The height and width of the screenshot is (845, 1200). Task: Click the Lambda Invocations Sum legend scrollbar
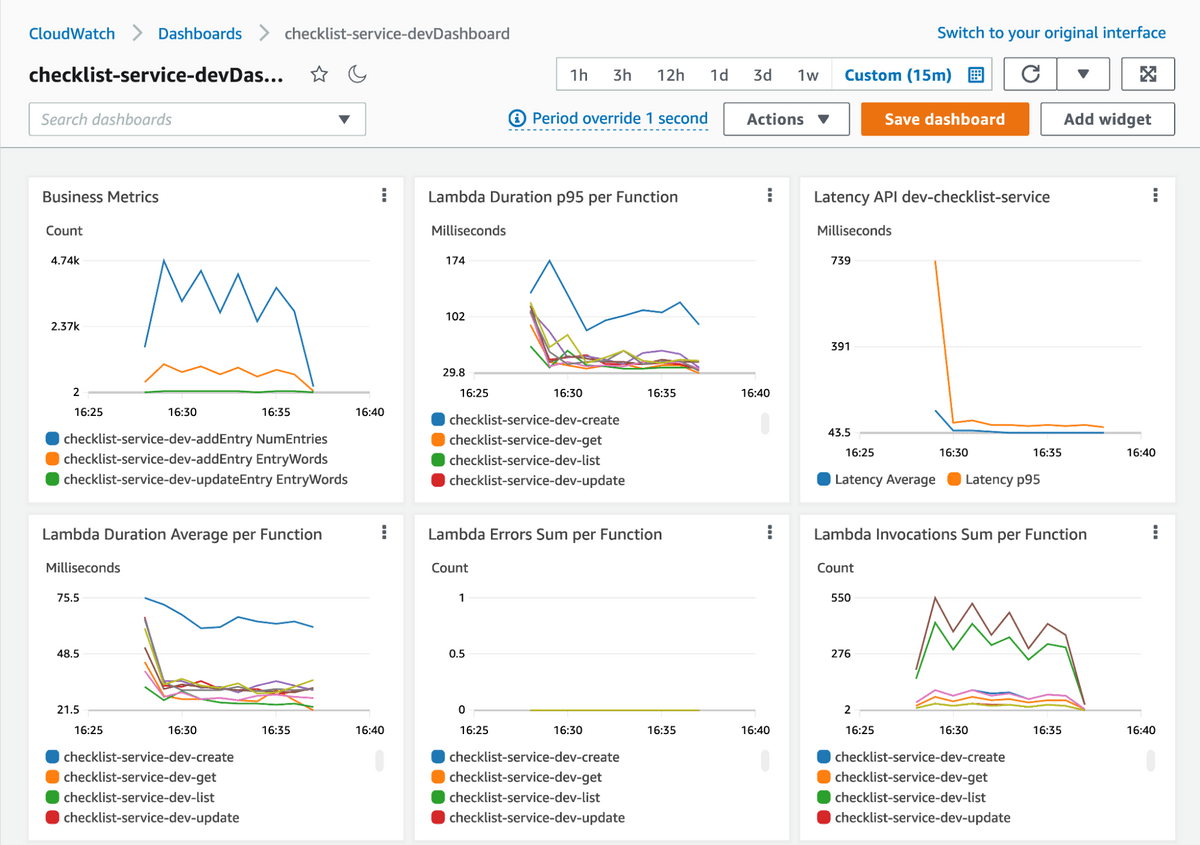point(1151,760)
